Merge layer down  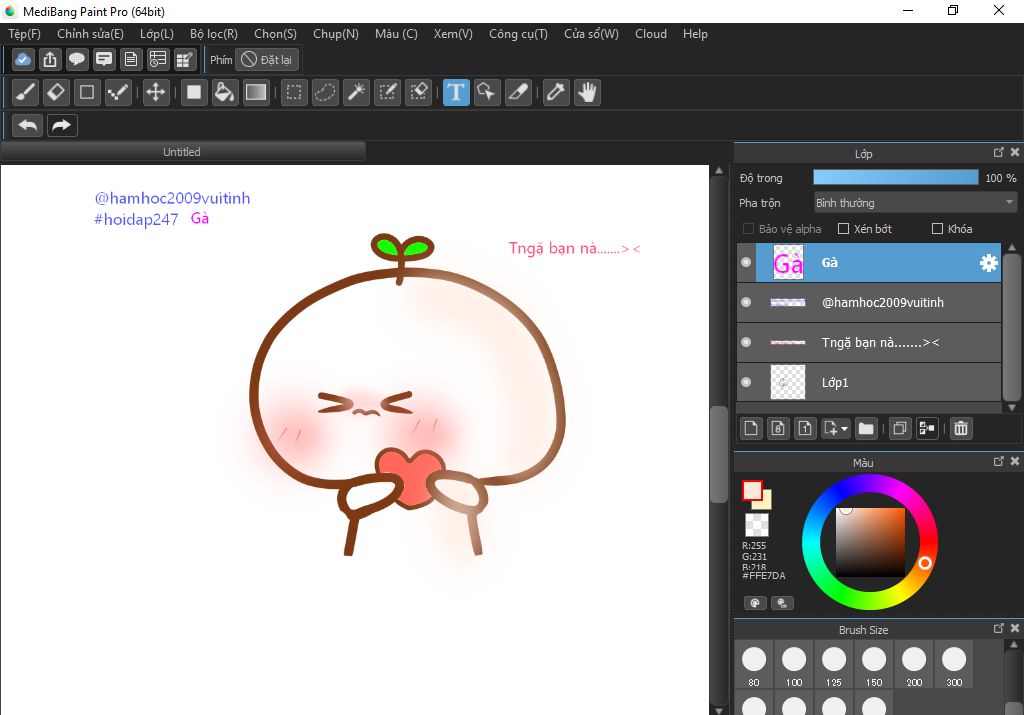tap(927, 428)
